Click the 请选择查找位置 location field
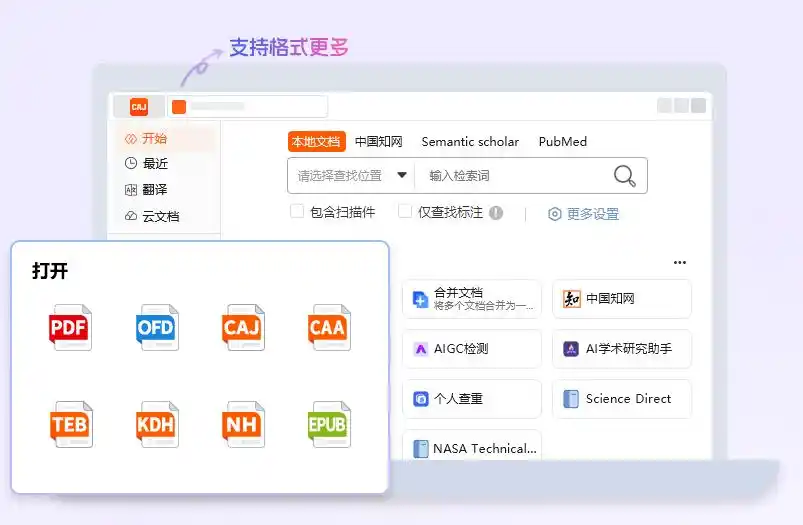This screenshot has height=525, width=803. click(352, 176)
